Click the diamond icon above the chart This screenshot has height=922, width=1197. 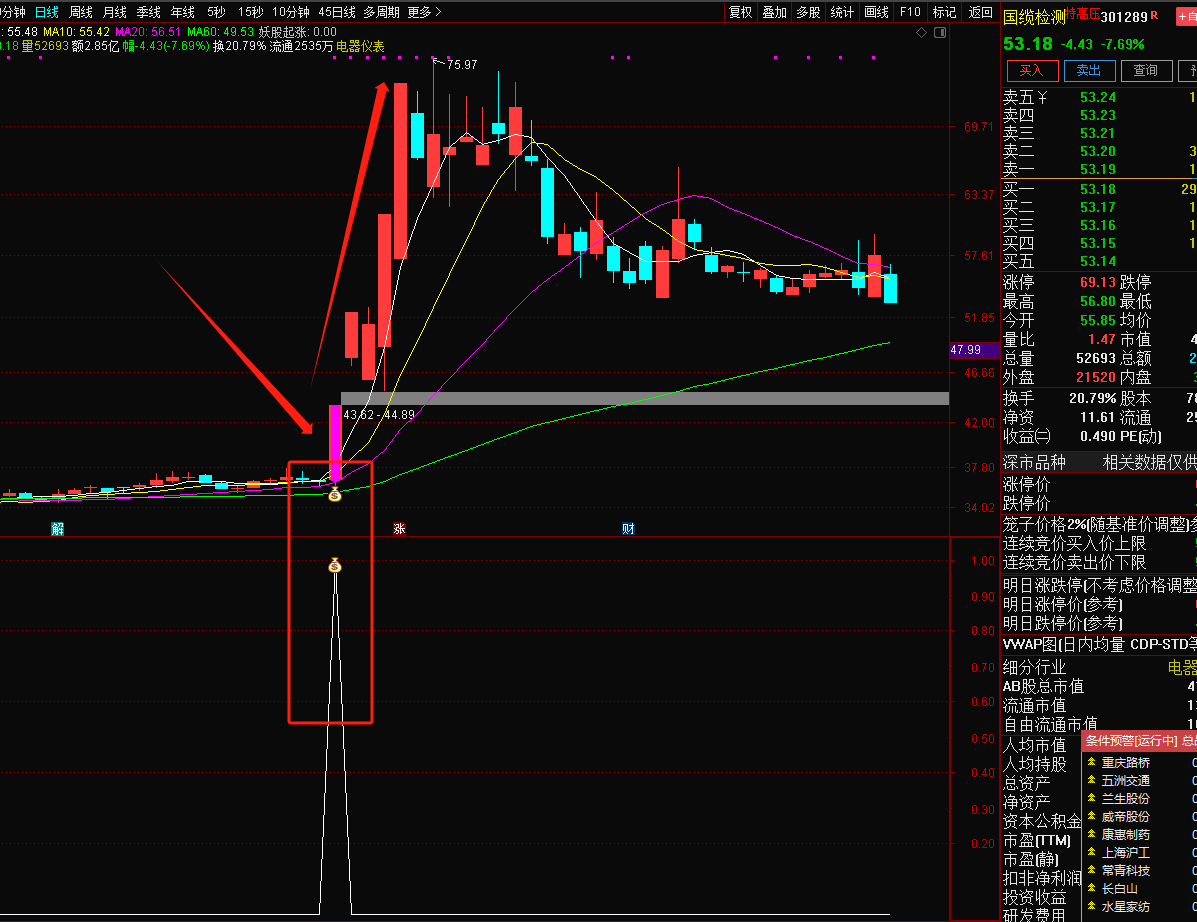[x=921, y=33]
